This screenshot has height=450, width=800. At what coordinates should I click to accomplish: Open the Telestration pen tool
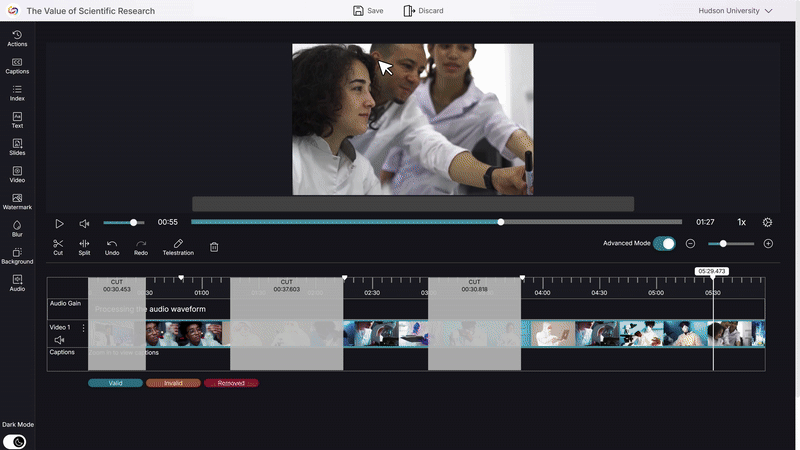178,246
